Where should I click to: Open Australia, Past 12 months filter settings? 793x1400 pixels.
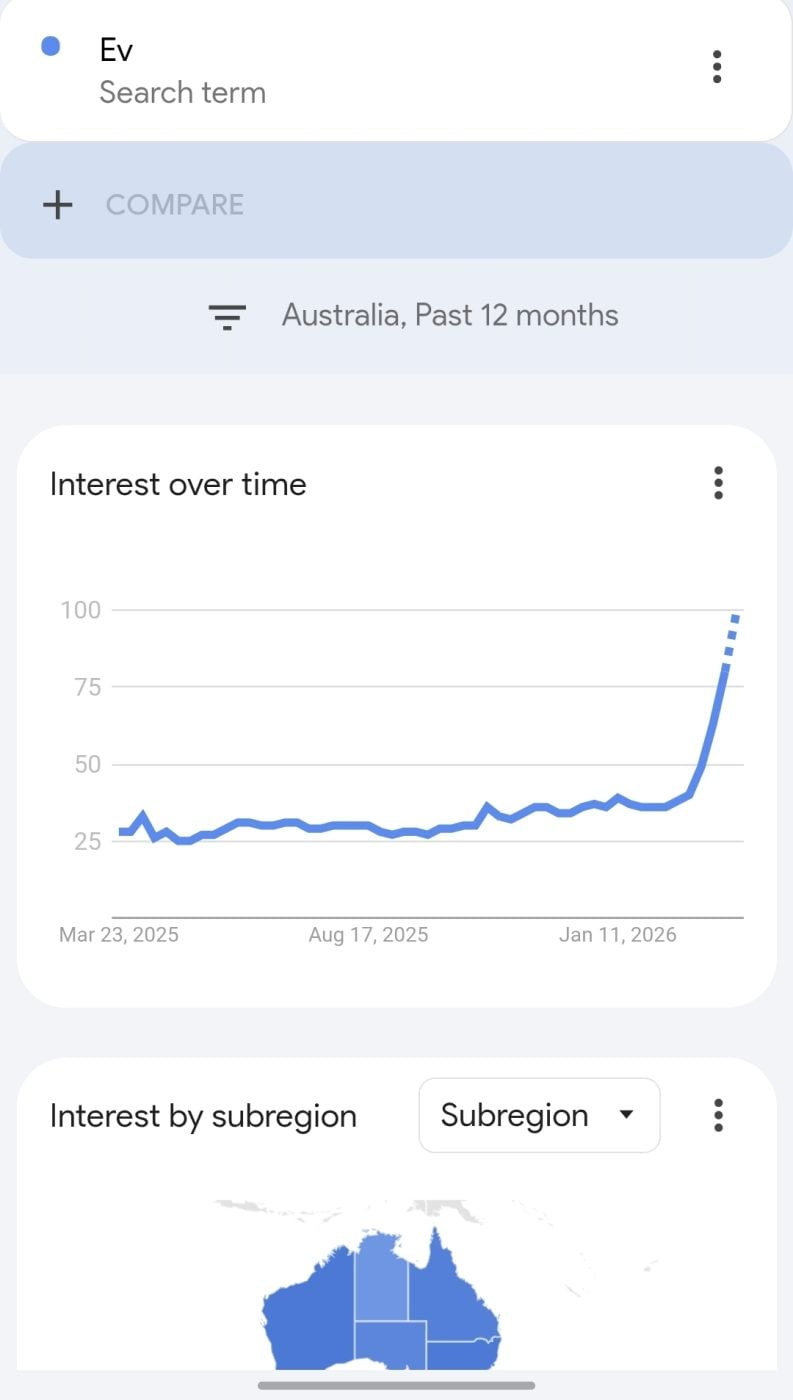coord(450,316)
